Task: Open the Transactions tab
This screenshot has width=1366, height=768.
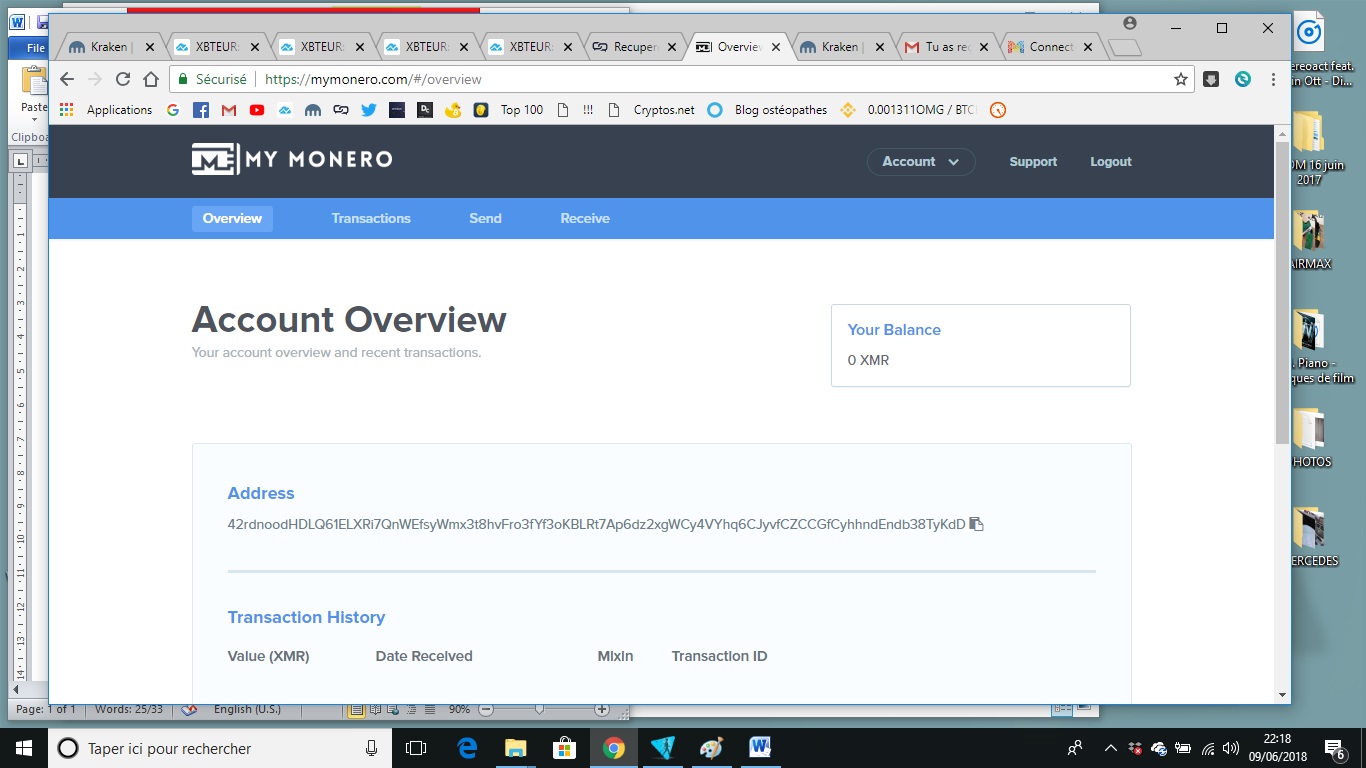Action: pos(371,218)
